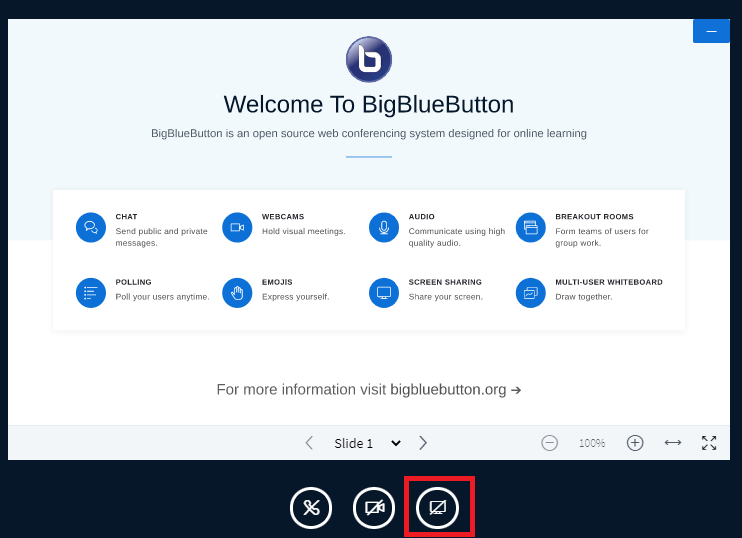The width and height of the screenshot is (742, 538).
Task: Click the leave audio phone icon
Action: click(311, 508)
